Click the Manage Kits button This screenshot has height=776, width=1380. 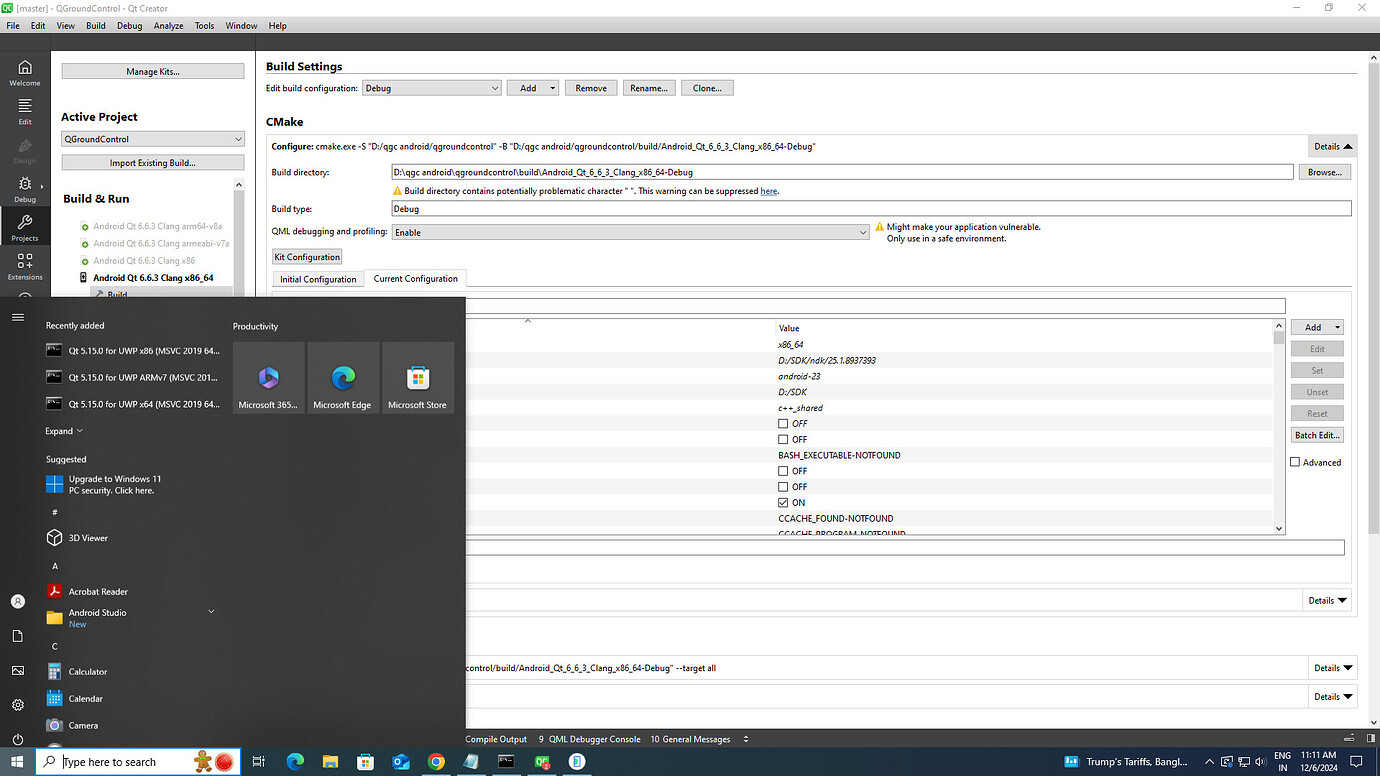152,70
